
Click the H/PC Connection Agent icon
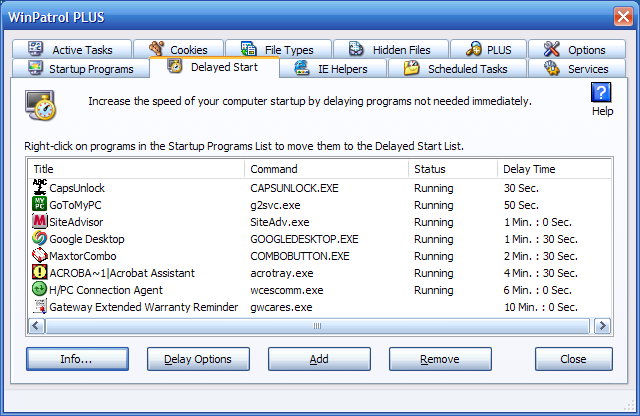click(x=40, y=290)
